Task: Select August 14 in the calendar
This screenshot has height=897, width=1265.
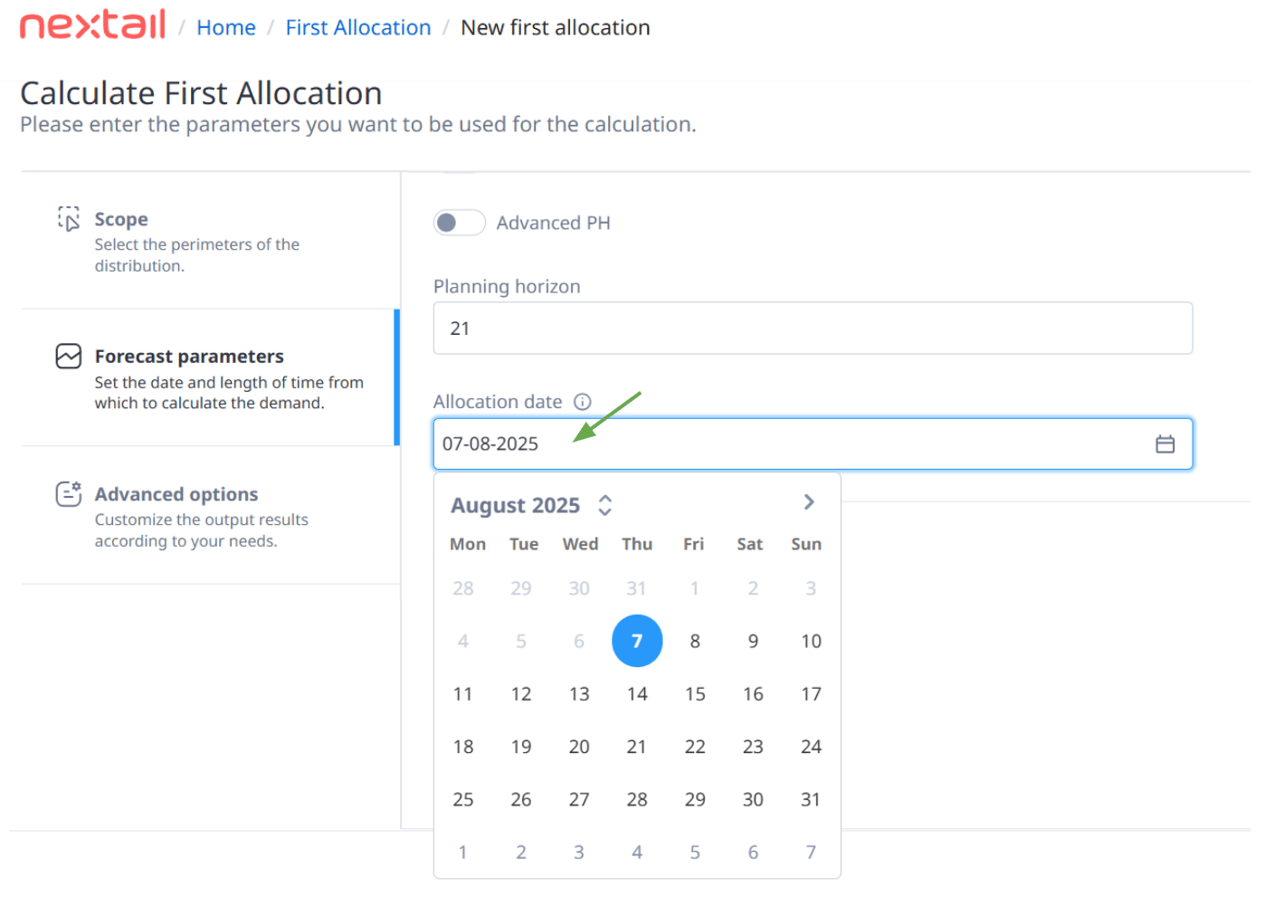Action: 637,694
